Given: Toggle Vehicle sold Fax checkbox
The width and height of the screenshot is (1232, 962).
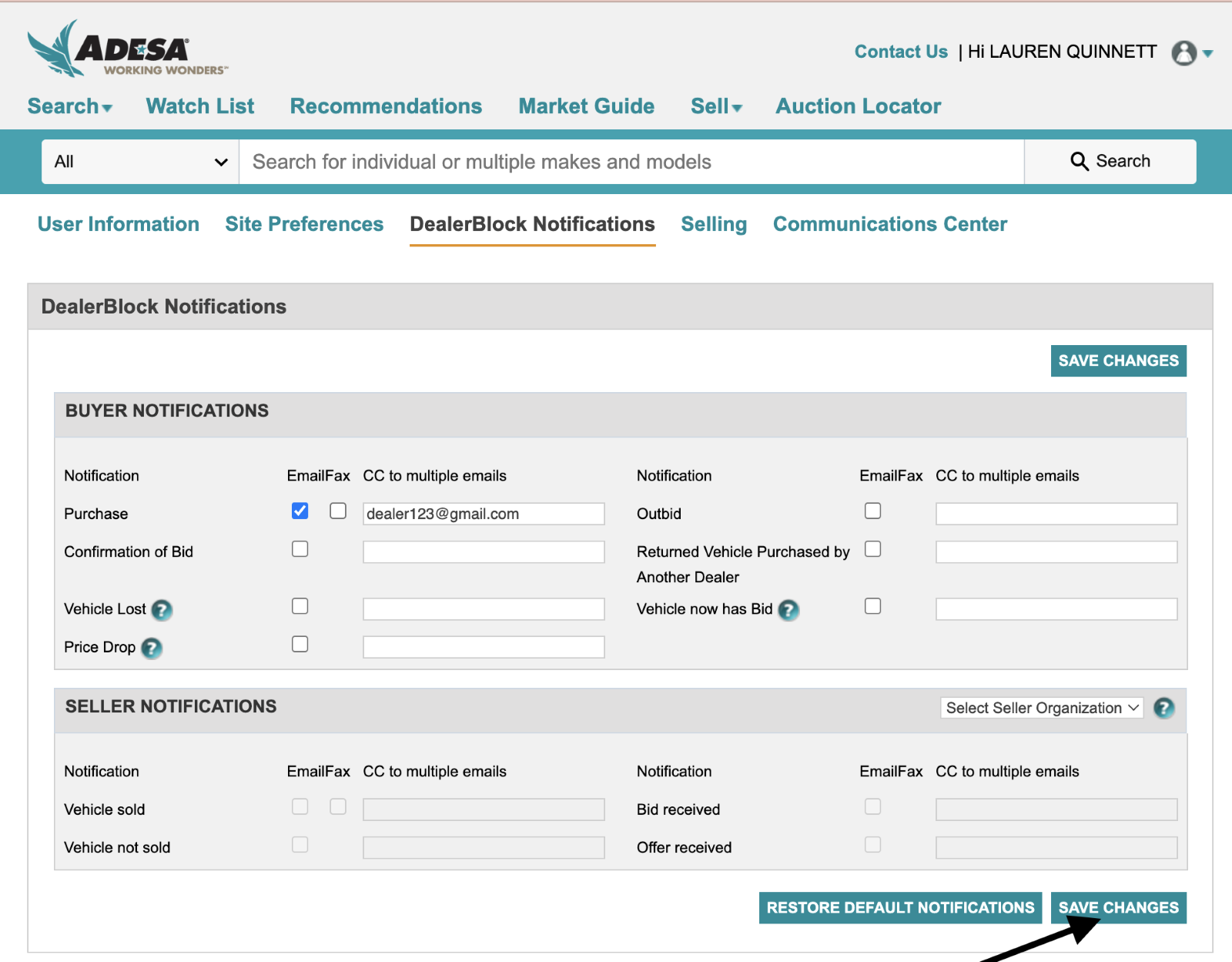Looking at the screenshot, I should coord(338,806).
